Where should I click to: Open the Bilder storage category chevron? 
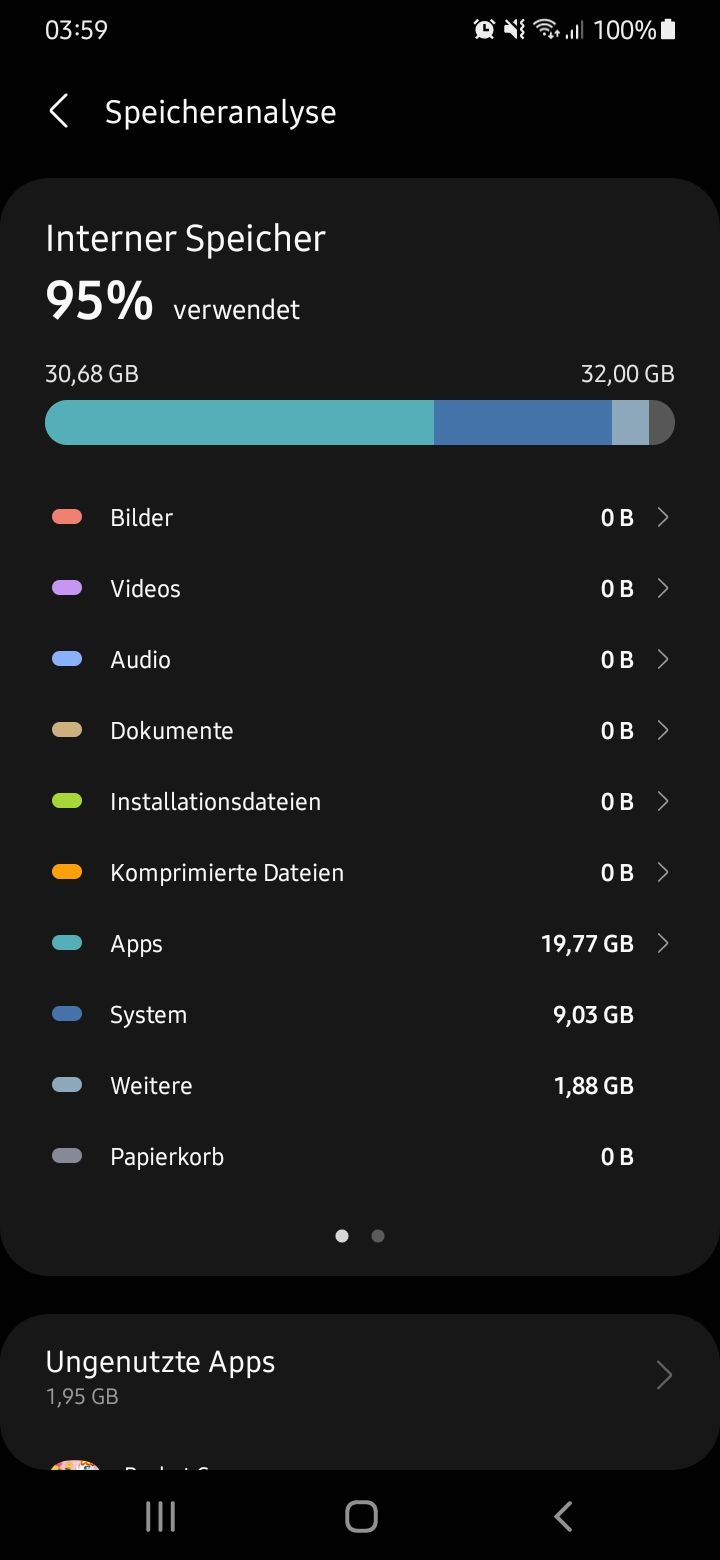(x=662, y=517)
